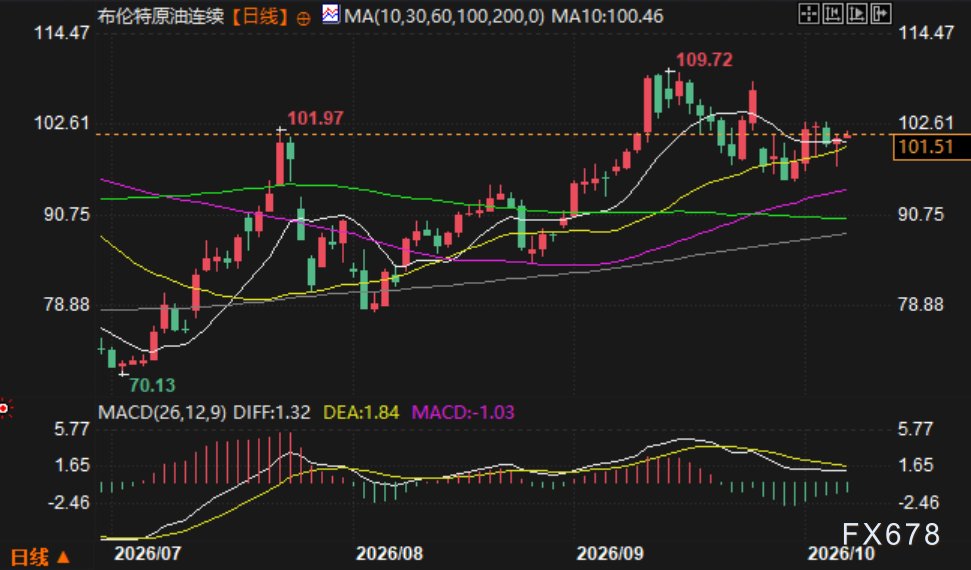Click the 2026/08 date label on time axis

click(x=390, y=553)
